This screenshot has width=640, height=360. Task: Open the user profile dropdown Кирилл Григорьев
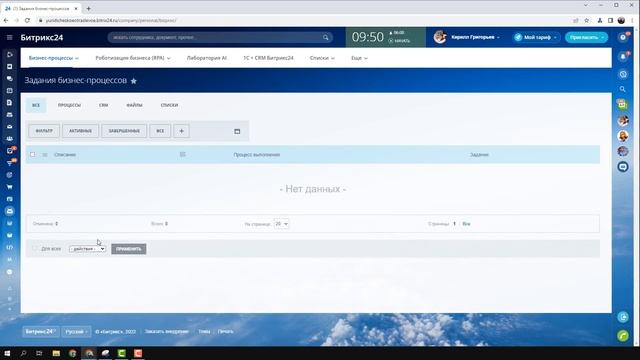pyautogui.click(x=467, y=37)
